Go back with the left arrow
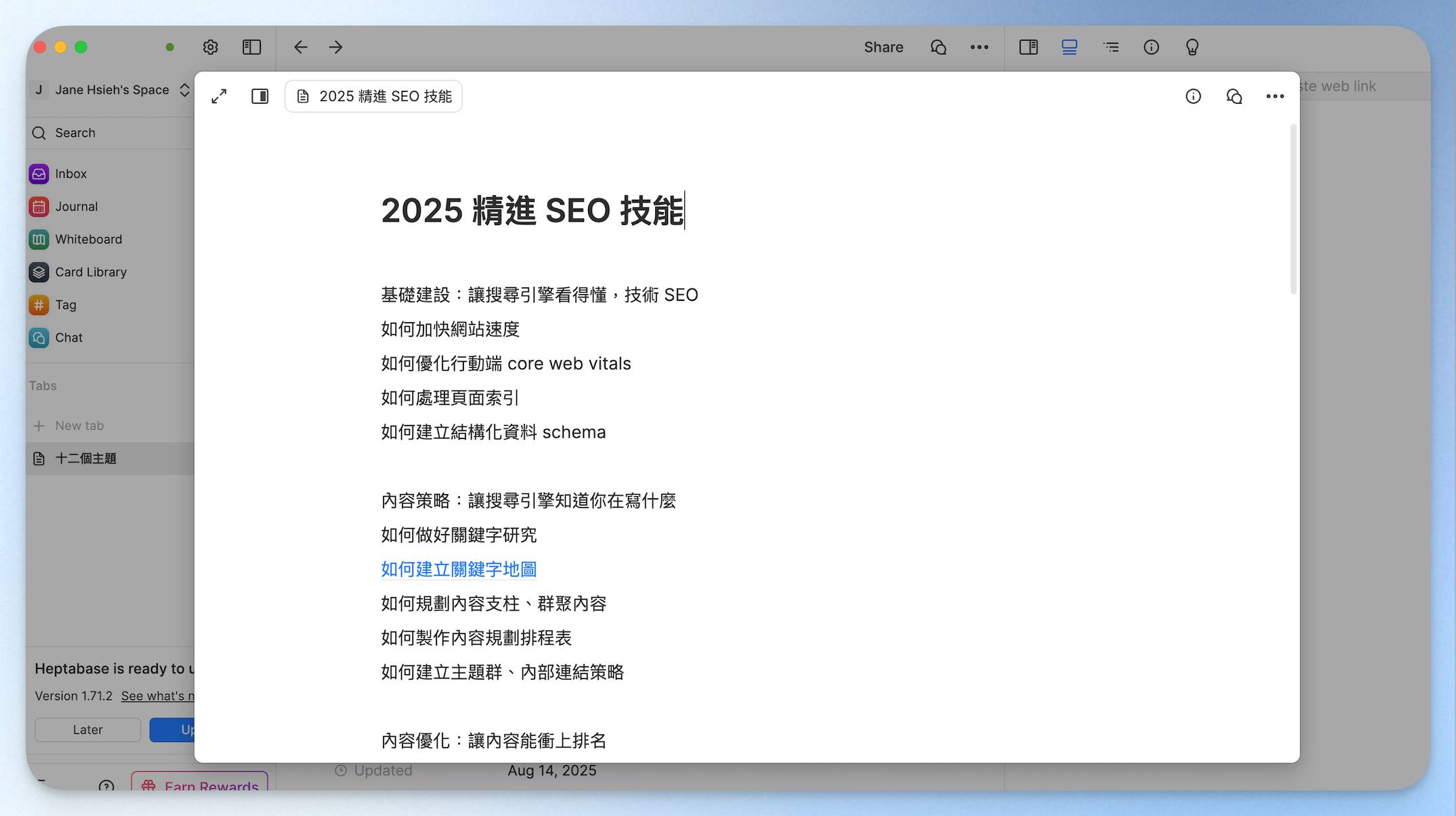The height and width of the screenshot is (816, 1456). point(300,47)
